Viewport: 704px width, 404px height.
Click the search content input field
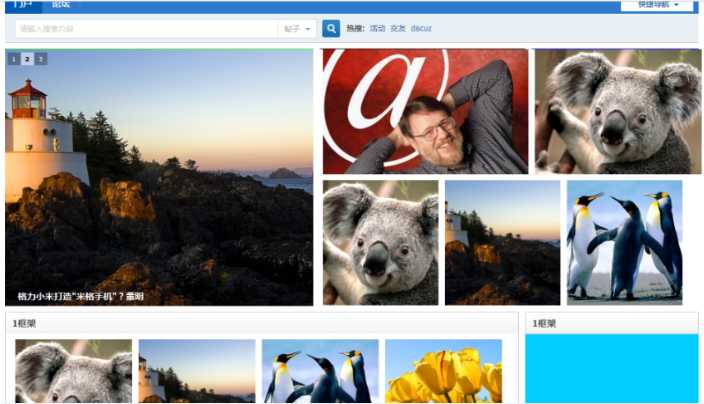tap(146, 29)
